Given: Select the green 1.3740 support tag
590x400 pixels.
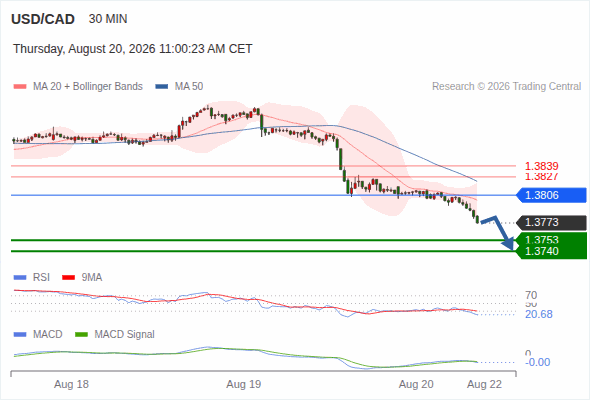Looking at the screenshot, I should click(551, 252).
